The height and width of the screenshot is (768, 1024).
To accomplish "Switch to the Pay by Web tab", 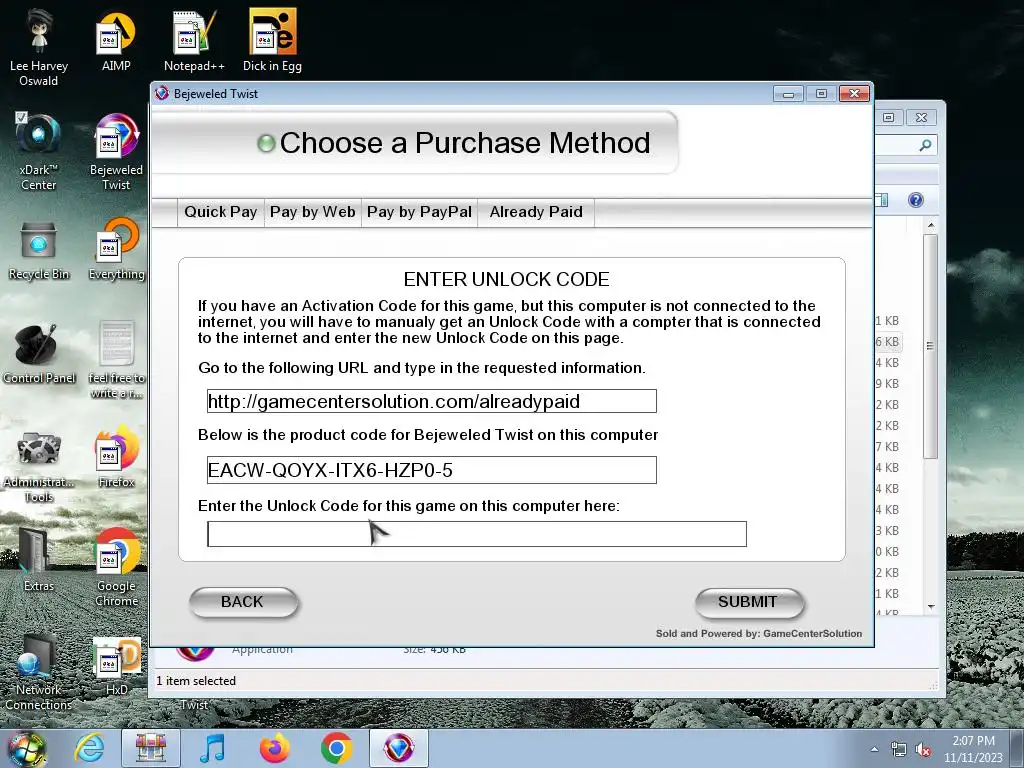I will (313, 212).
